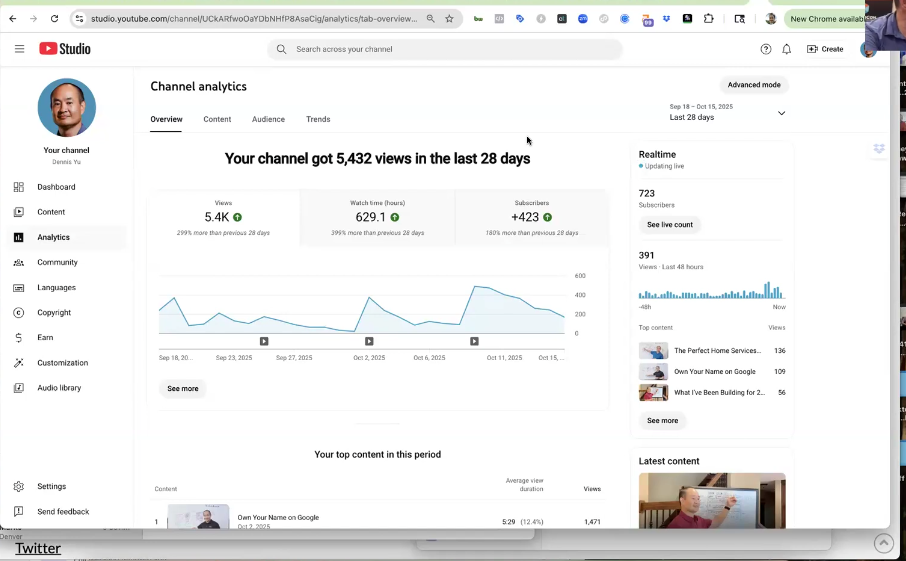Click the video marker near Sep 27 on chart
The height and width of the screenshot is (561, 906).
pos(264,341)
